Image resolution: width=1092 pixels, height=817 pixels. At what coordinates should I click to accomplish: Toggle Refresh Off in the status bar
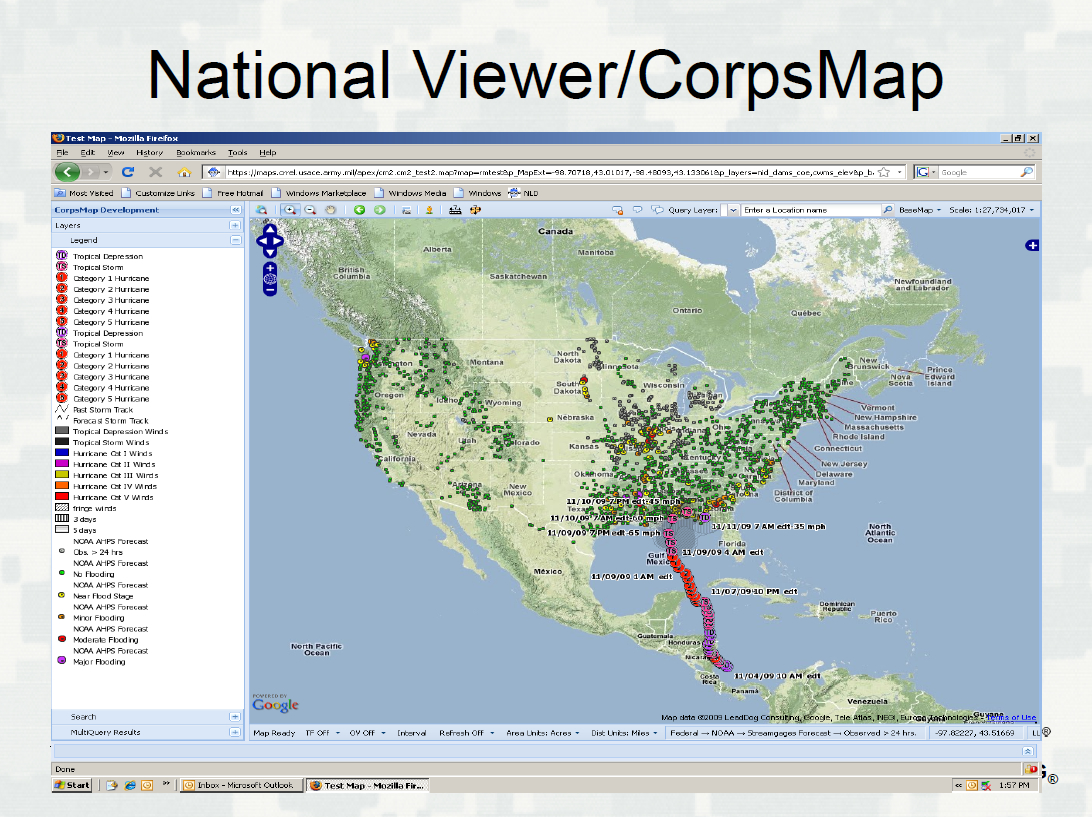click(463, 732)
